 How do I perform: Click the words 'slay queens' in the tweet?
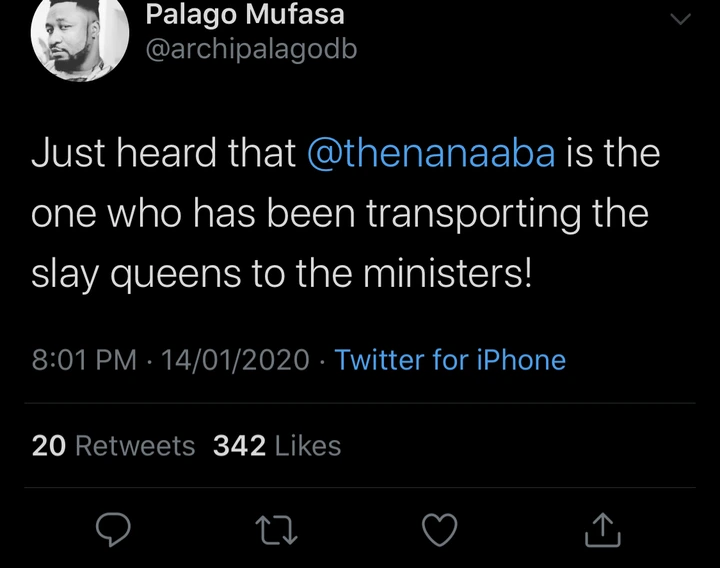click(136, 275)
